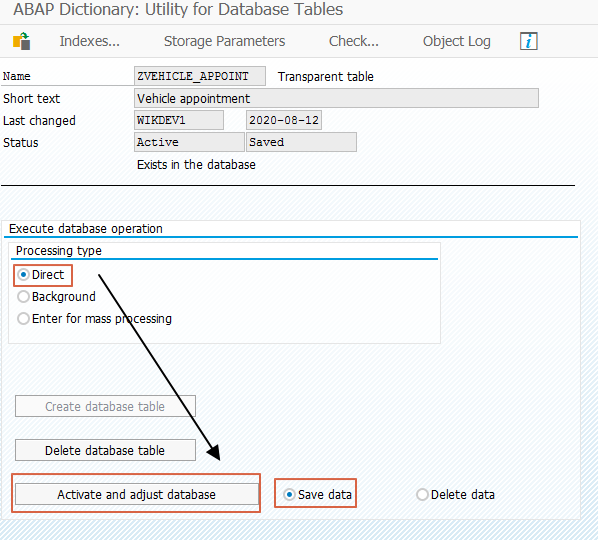The width and height of the screenshot is (598, 540).
Task: Open Indexes... from the toolbar
Action: click(x=90, y=41)
